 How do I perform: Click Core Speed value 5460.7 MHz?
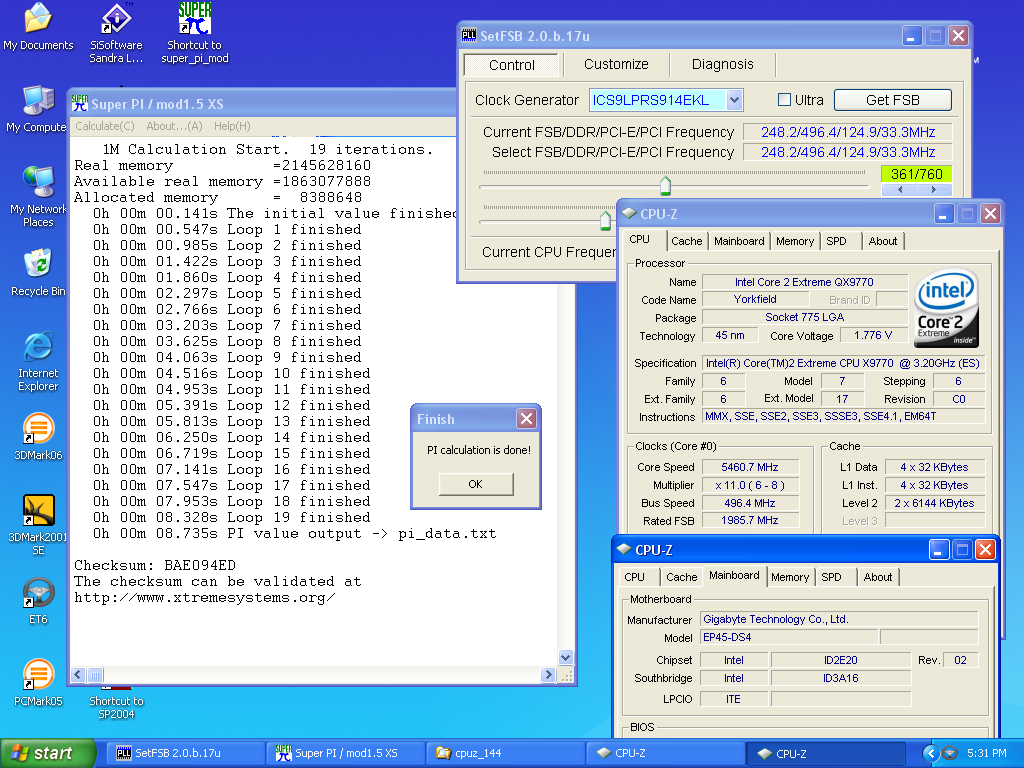(x=750, y=467)
